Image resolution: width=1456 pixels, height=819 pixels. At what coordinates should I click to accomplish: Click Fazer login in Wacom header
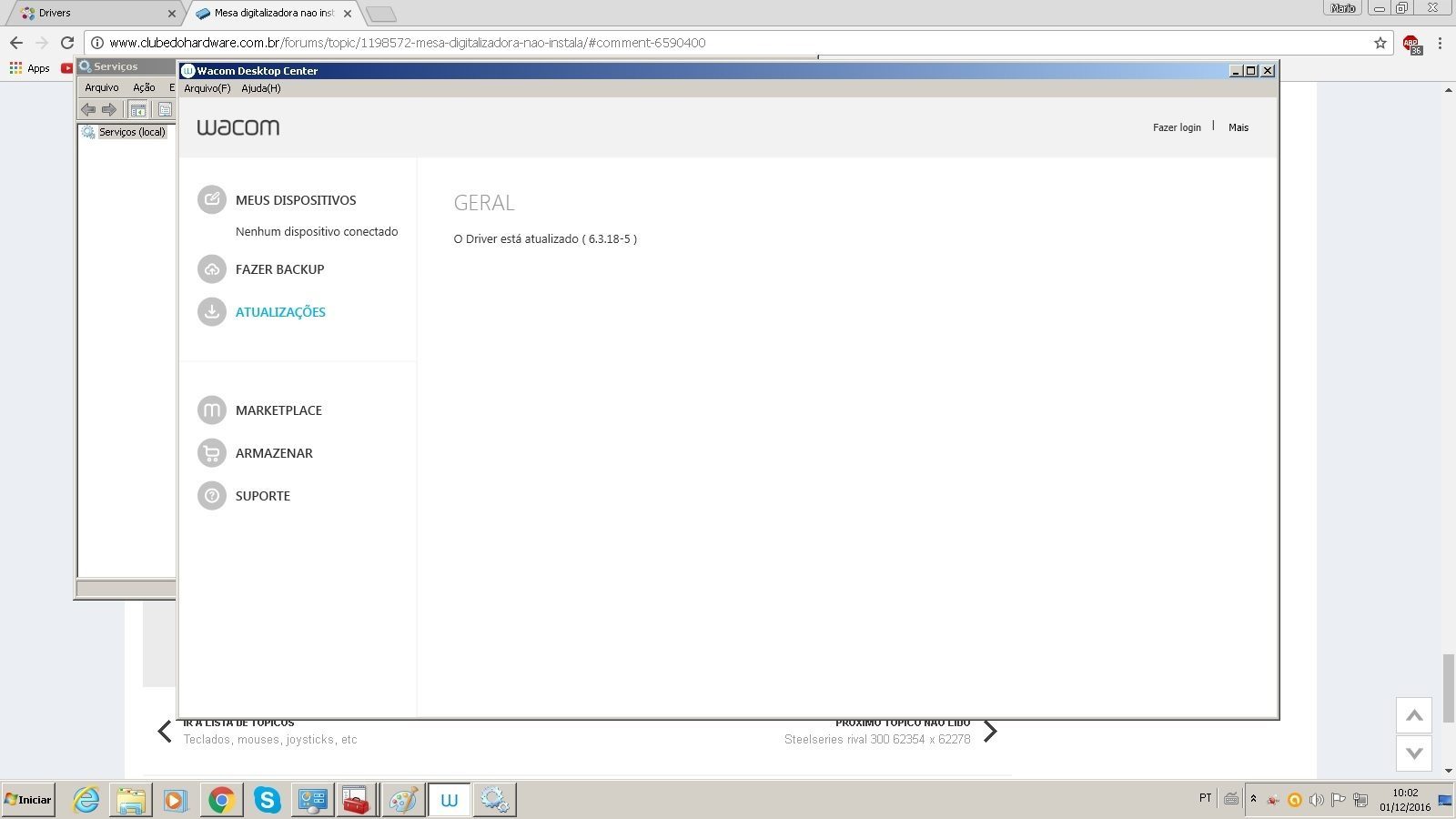1177,127
